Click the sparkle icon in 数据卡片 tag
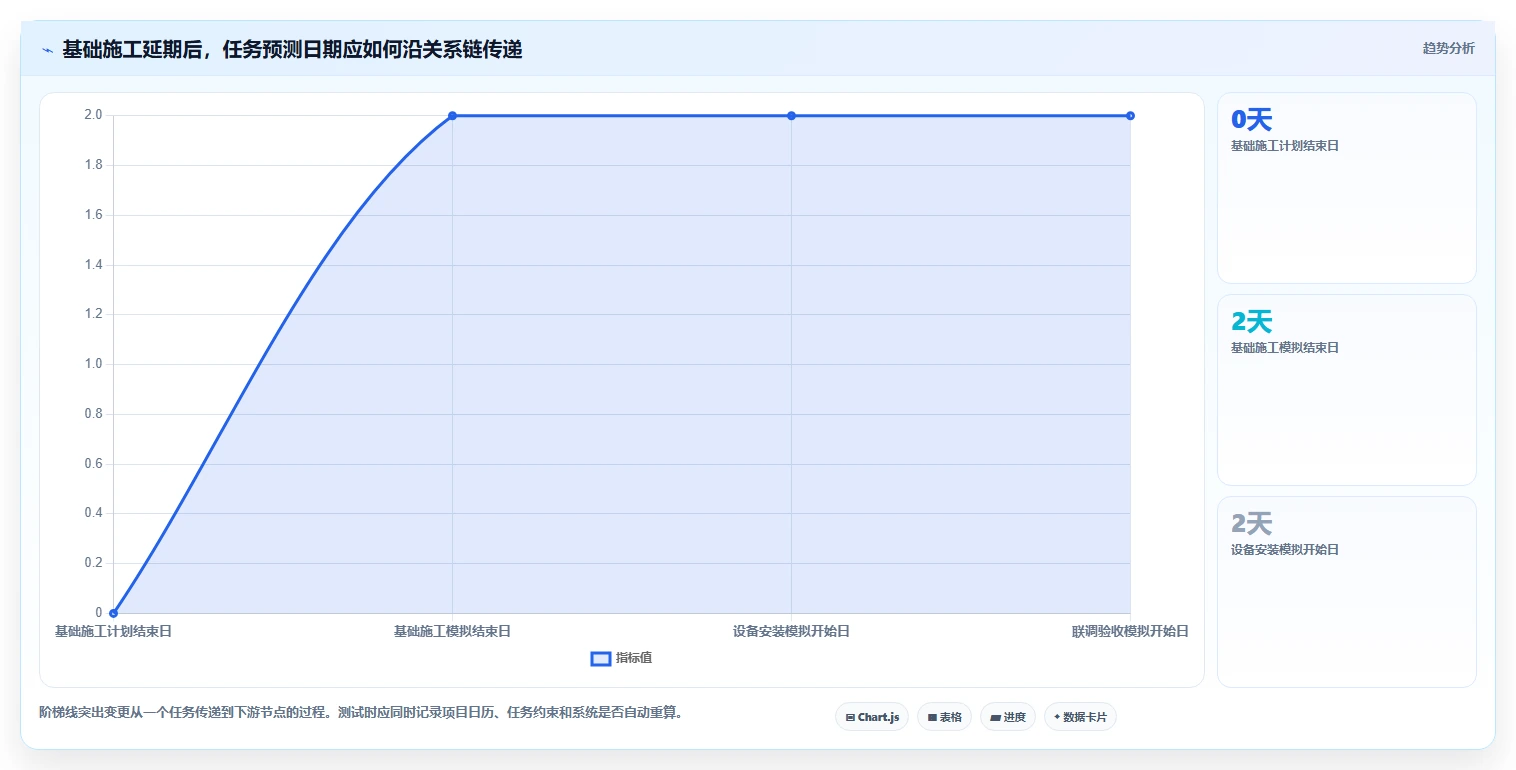The image size is (1516, 770). pos(1057,717)
